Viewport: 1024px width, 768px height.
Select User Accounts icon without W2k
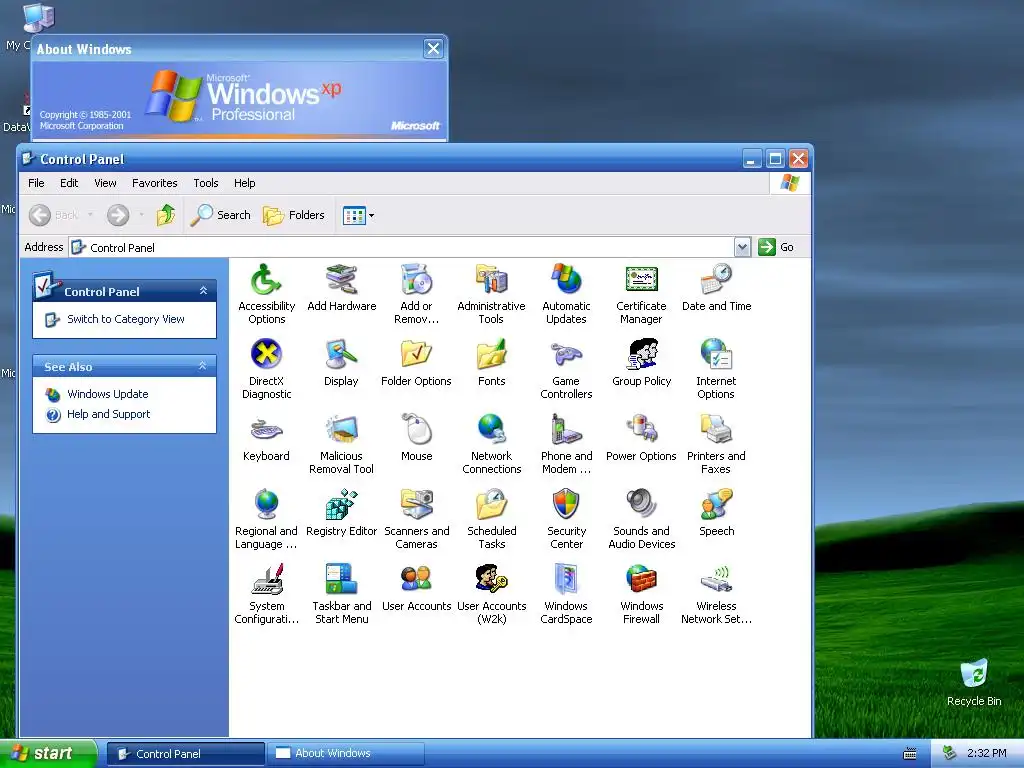[x=417, y=580]
